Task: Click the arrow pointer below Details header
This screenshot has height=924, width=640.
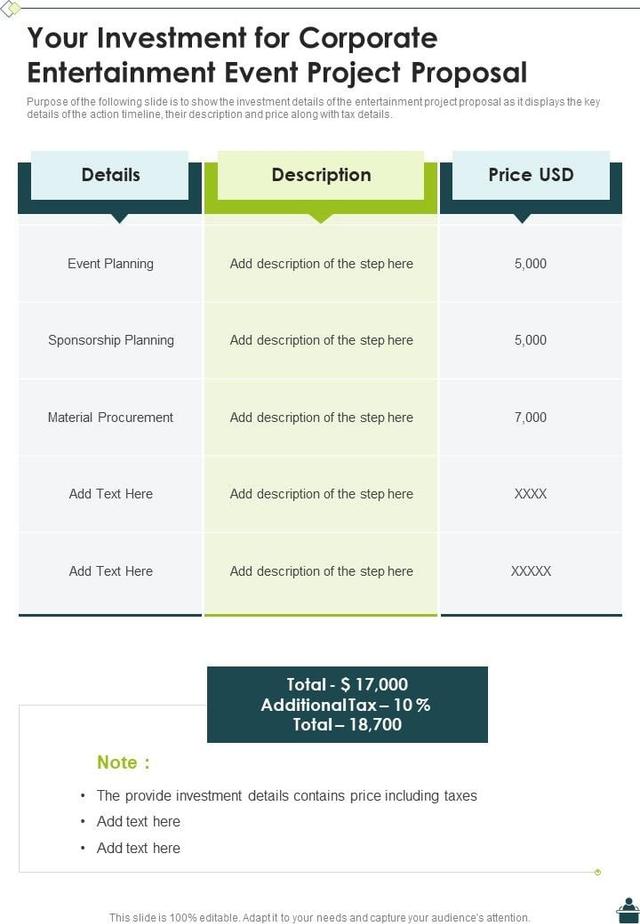Action: [120, 218]
